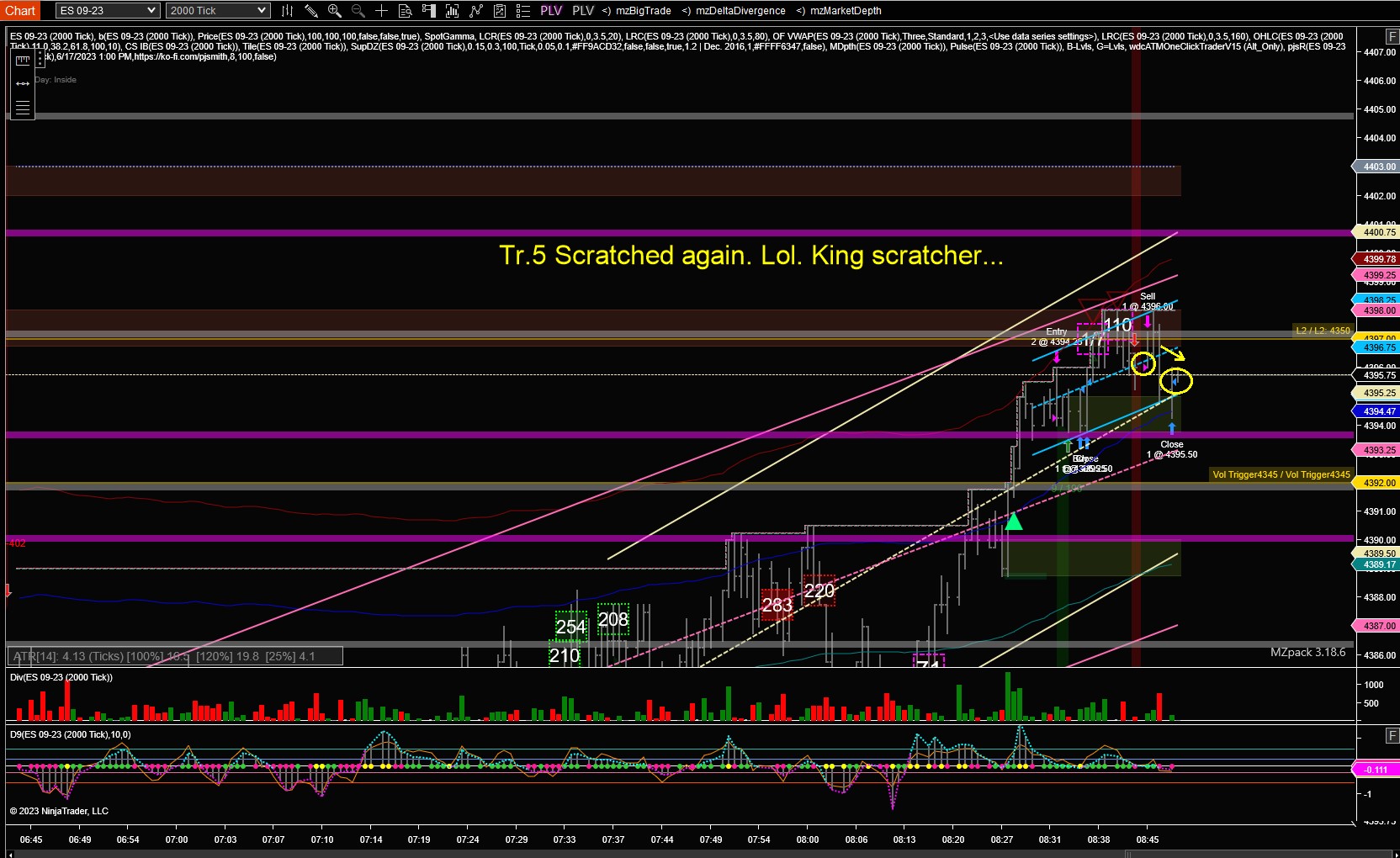The image size is (1400, 858).
Task: Click the Vol Trigger4345 level label
Action: click(x=1281, y=474)
